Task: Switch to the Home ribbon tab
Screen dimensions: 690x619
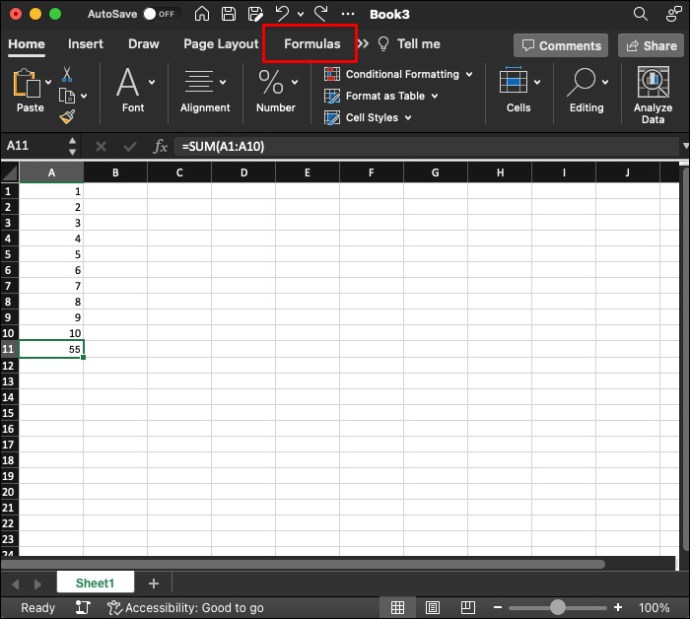Action: pyautogui.click(x=26, y=44)
